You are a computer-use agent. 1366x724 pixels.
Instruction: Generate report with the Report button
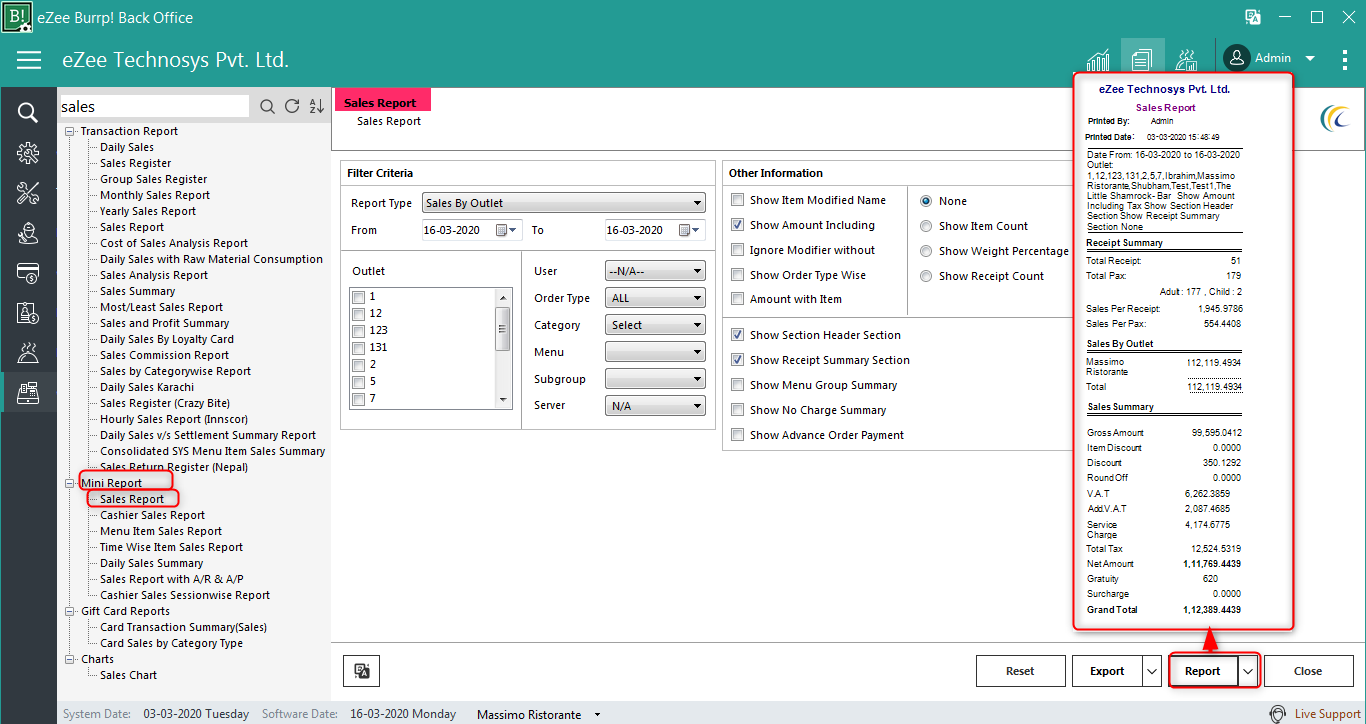1203,671
